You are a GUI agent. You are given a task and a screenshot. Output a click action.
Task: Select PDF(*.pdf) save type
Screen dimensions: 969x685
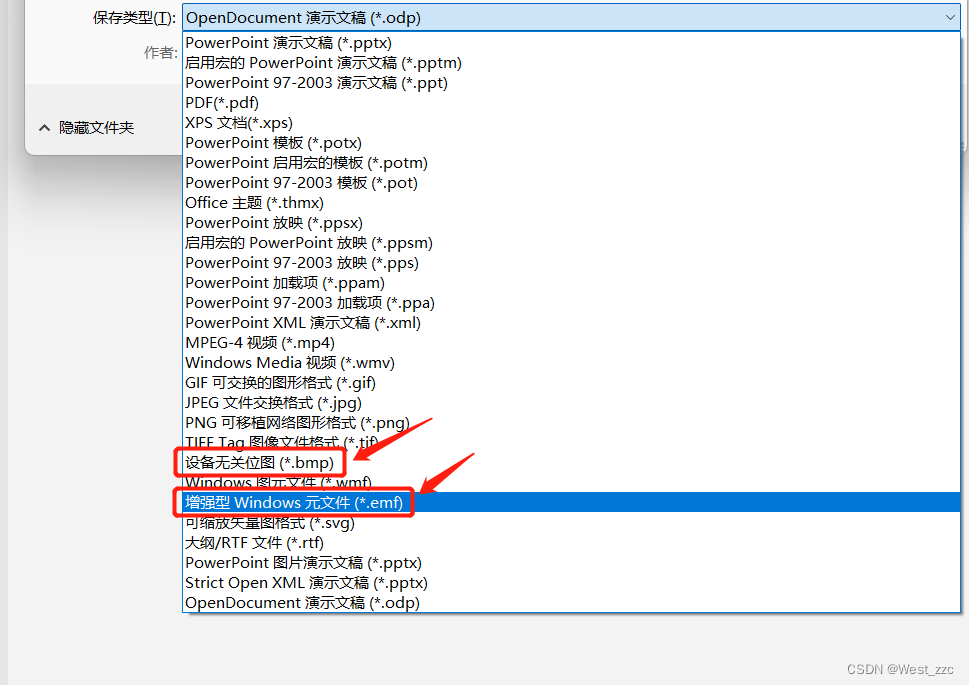(571, 103)
